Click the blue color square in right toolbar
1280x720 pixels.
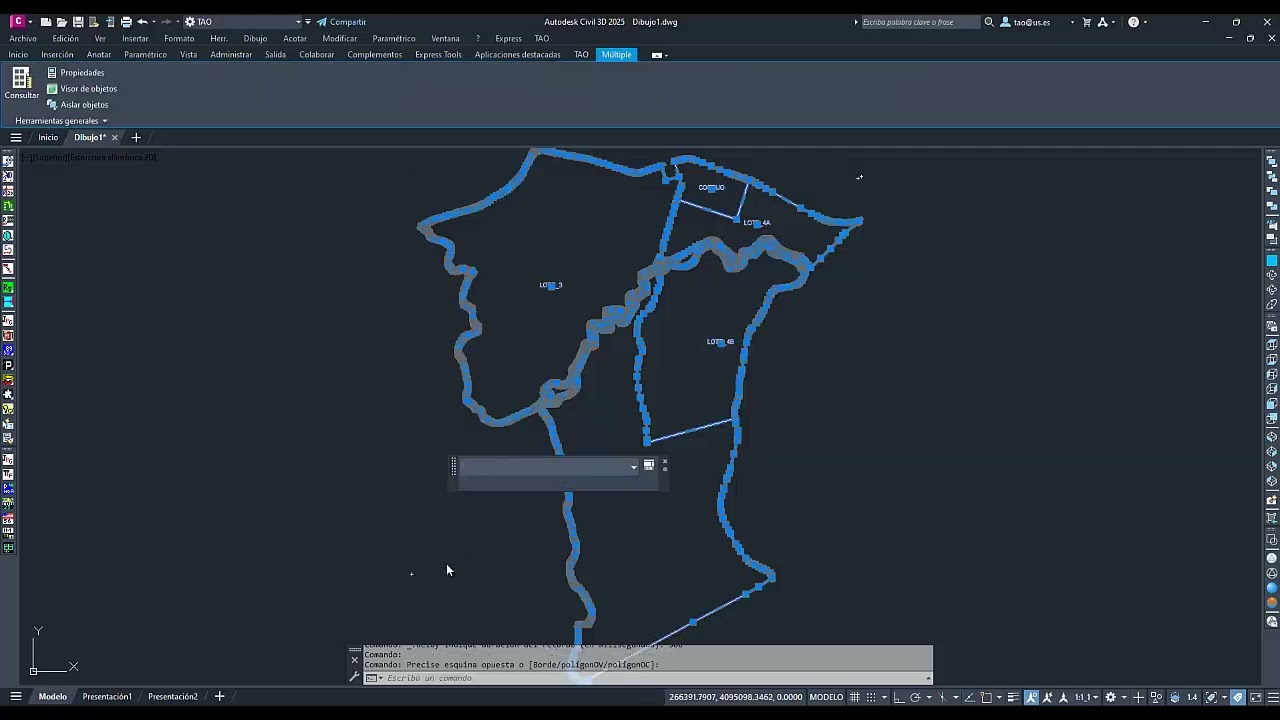pyautogui.click(x=1272, y=261)
